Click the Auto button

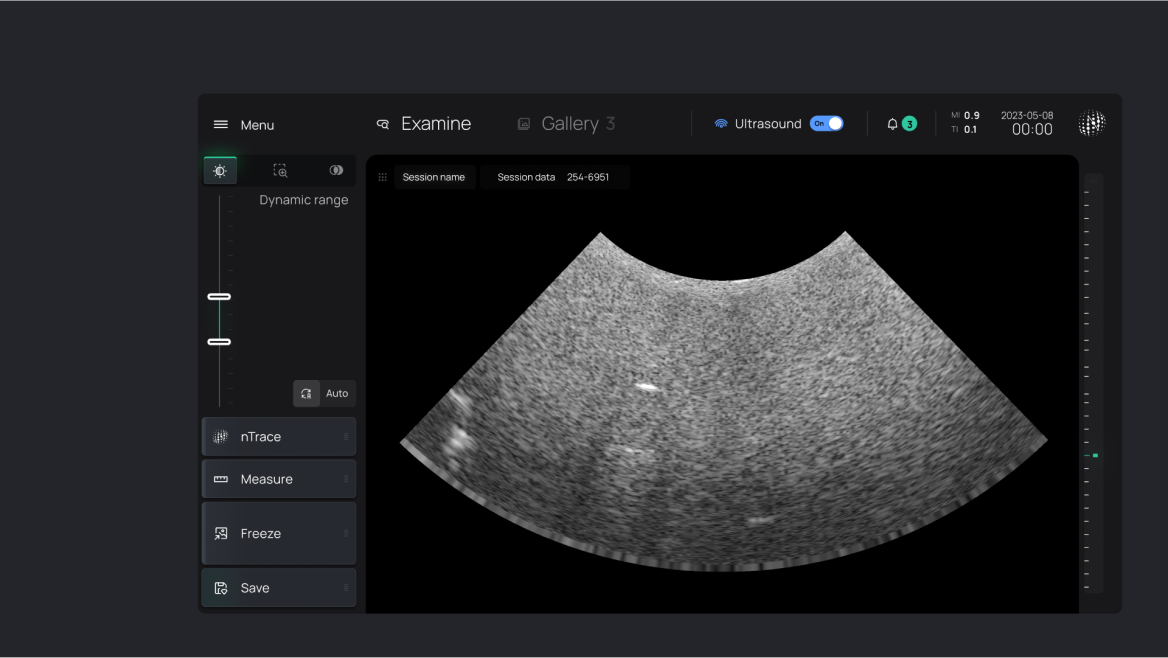337,394
